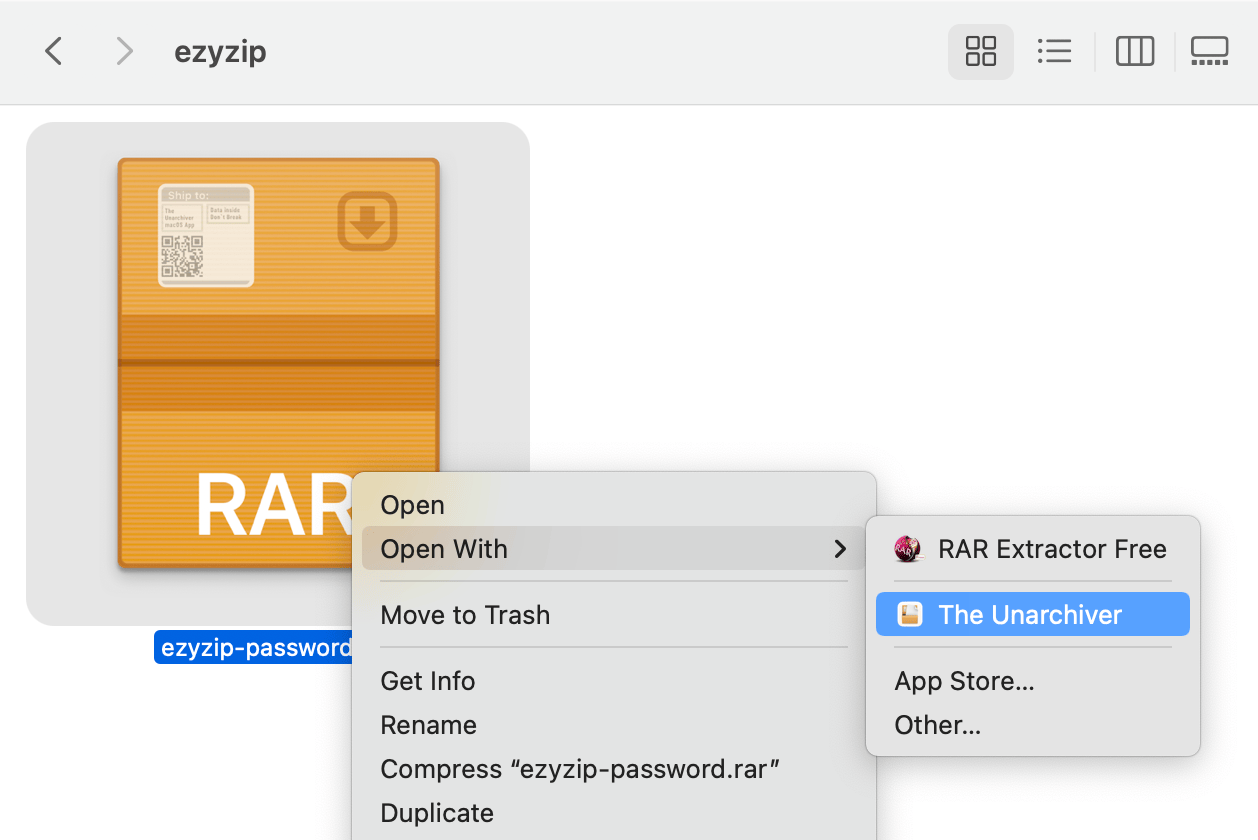Switch to gallery view mode
Screen dimensions: 1258x840
1210,51
